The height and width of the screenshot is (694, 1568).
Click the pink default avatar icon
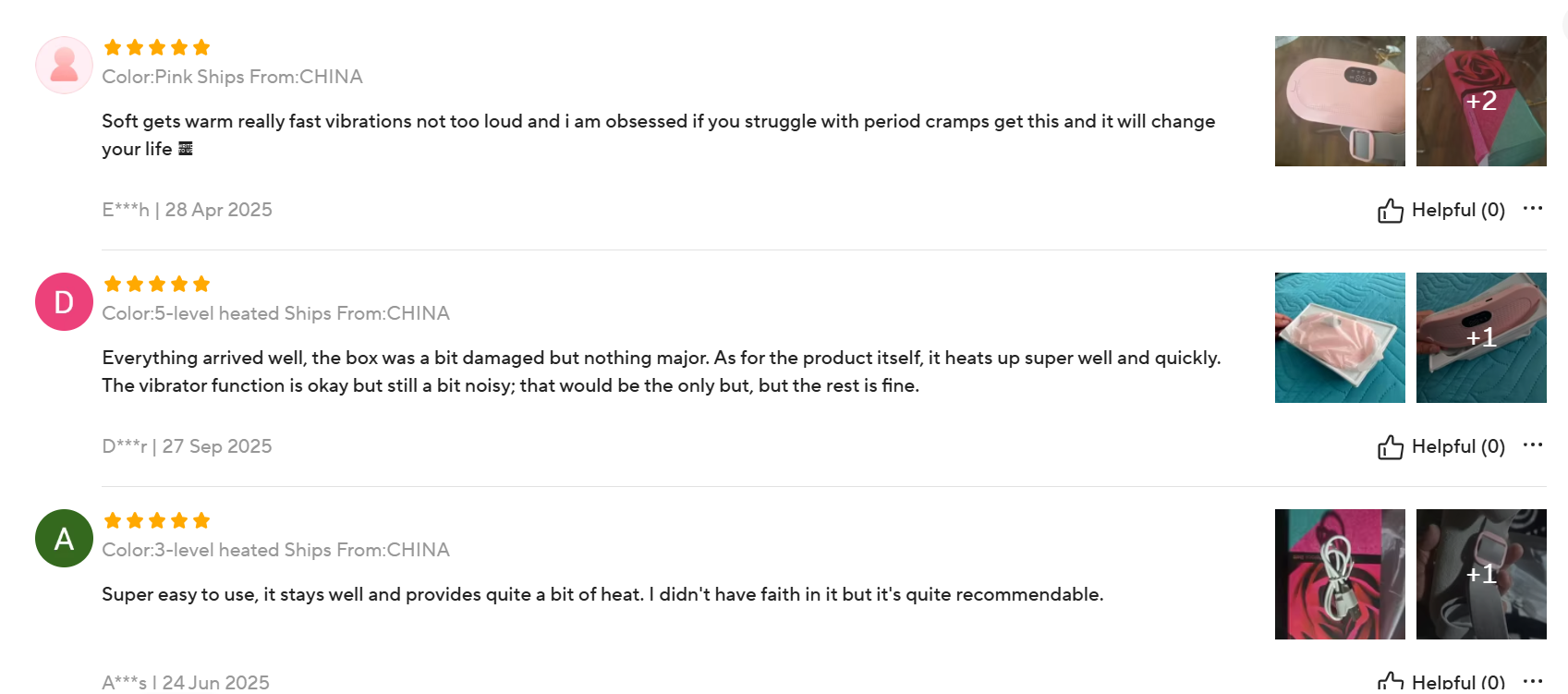pos(64,66)
